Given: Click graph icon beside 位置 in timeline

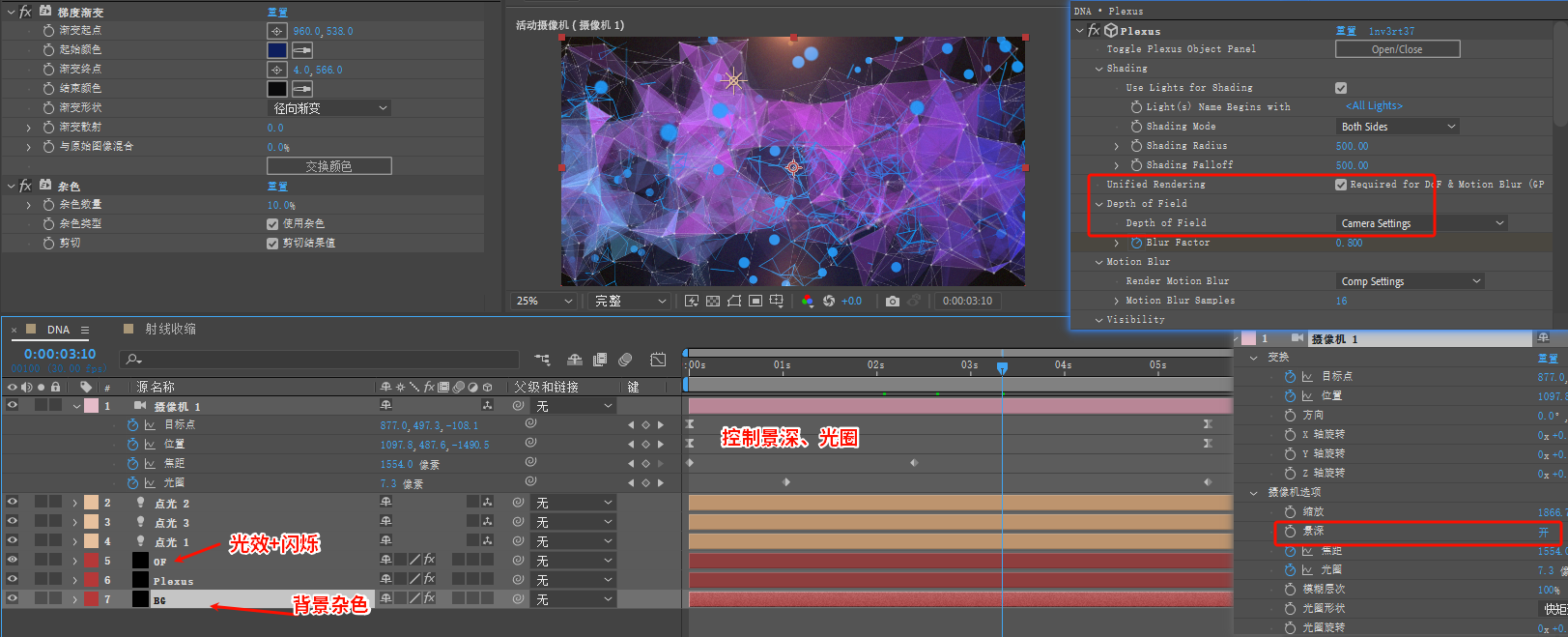Looking at the screenshot, I should [x=150, y=444].
